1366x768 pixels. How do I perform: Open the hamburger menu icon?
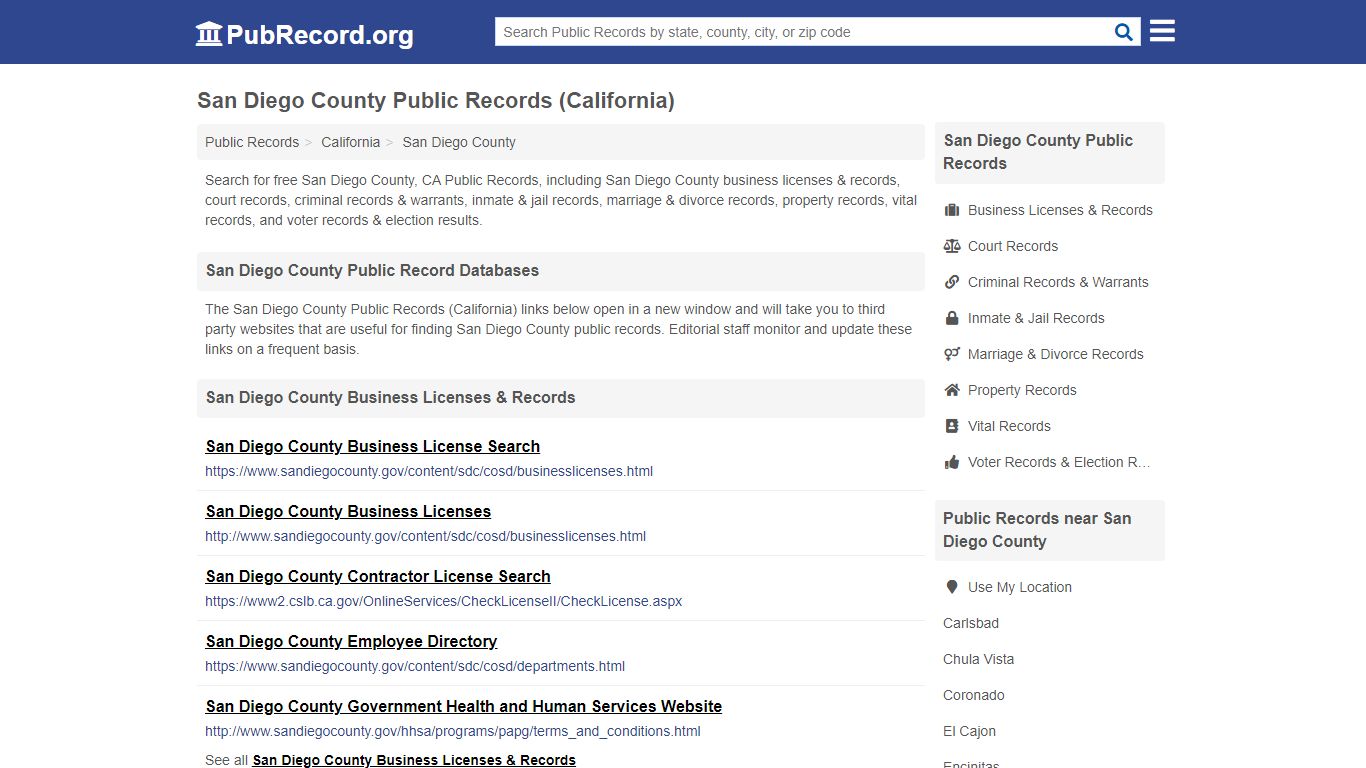pyautogui.click(x=1162, y=31)
